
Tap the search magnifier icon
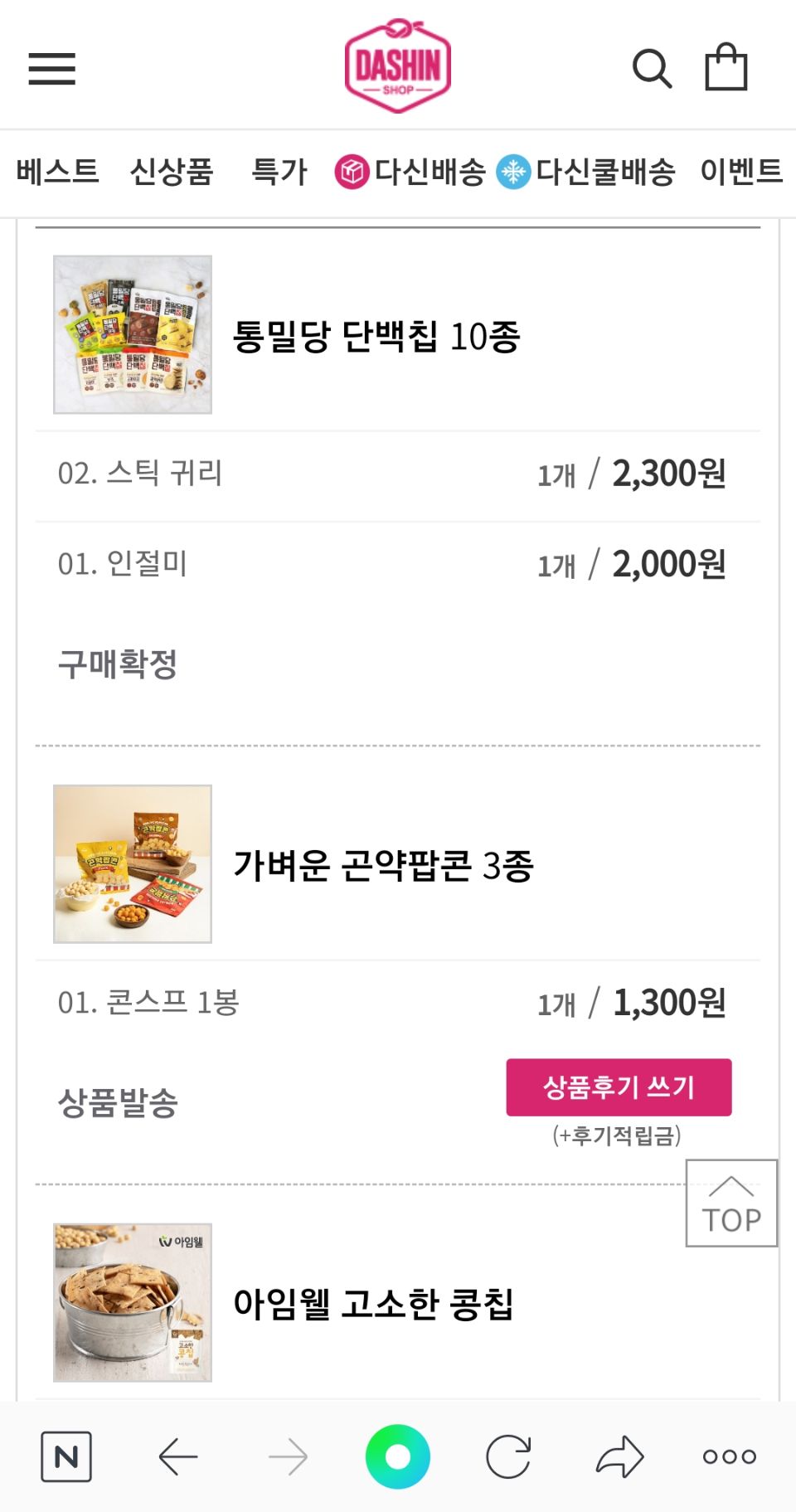(652, 69)
